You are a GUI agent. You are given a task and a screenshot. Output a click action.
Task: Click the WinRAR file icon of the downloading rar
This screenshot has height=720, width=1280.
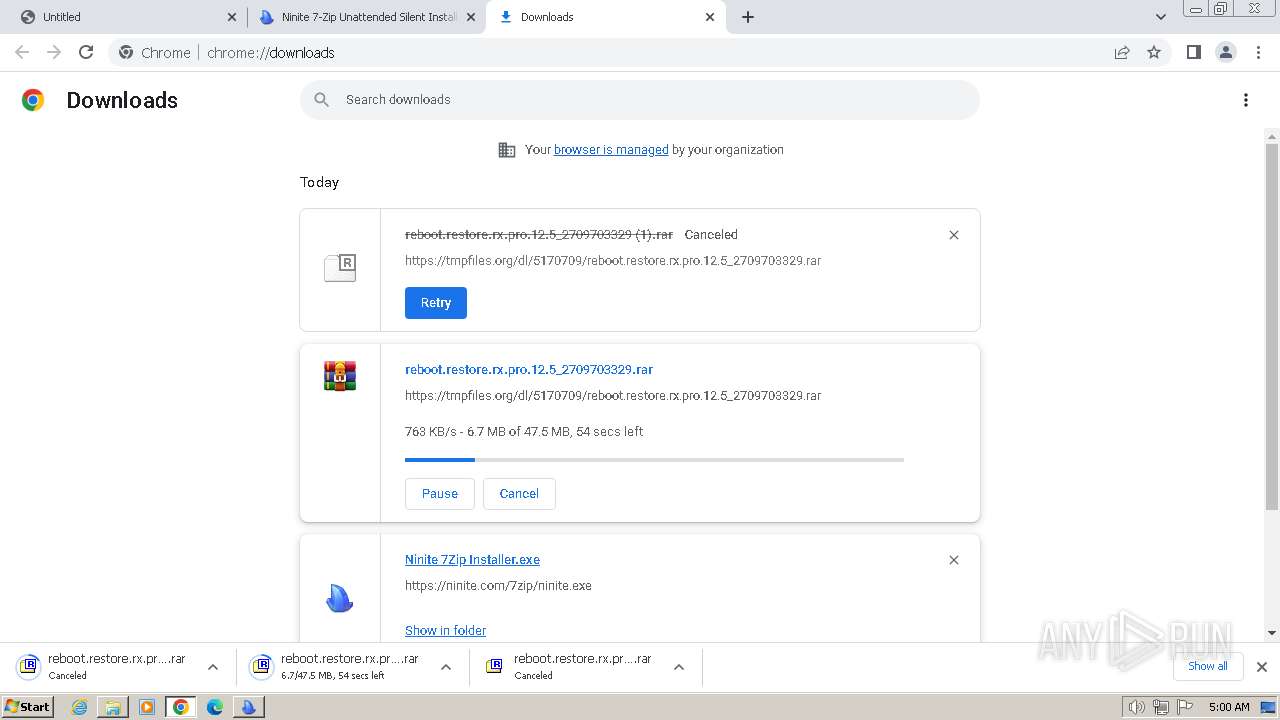tap(340, 376)
